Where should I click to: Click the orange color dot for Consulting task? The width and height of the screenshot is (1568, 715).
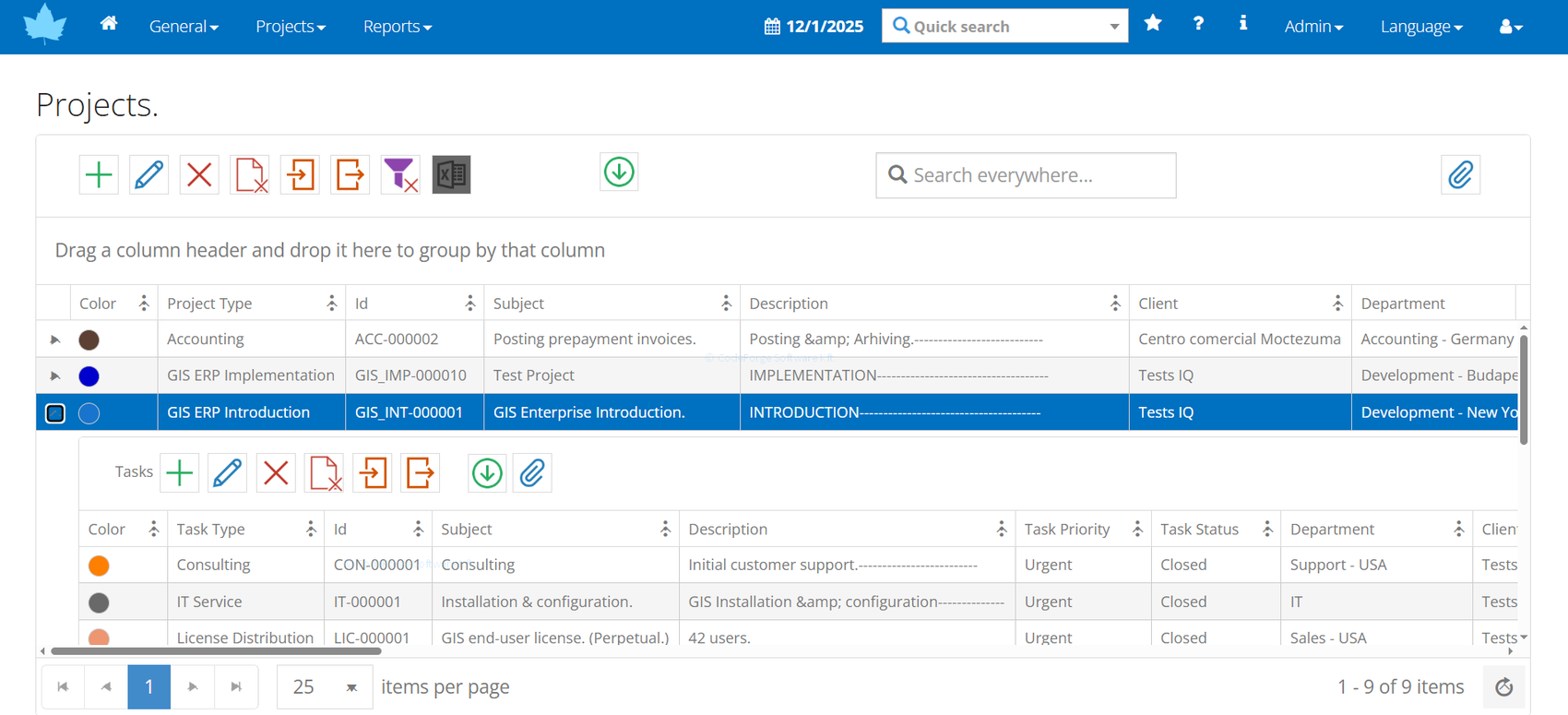[99, 566]
